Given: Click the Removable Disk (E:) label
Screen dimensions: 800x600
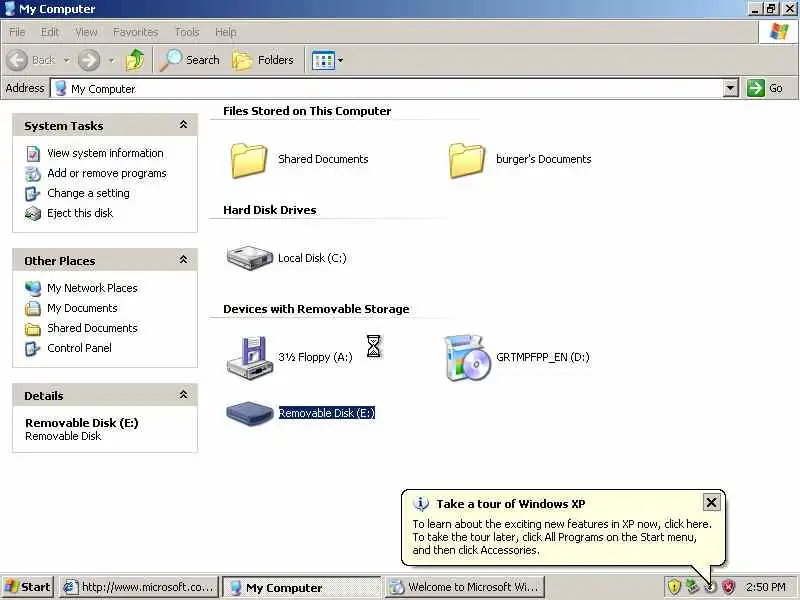Looking at the screenshot, I should (327, 413).
